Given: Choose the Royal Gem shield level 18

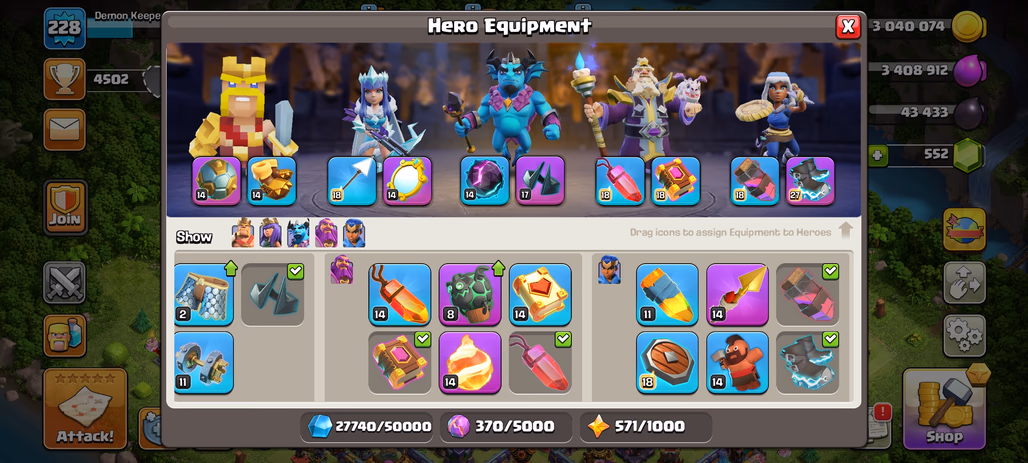Looking at the screenshot, I should (667, 363).
